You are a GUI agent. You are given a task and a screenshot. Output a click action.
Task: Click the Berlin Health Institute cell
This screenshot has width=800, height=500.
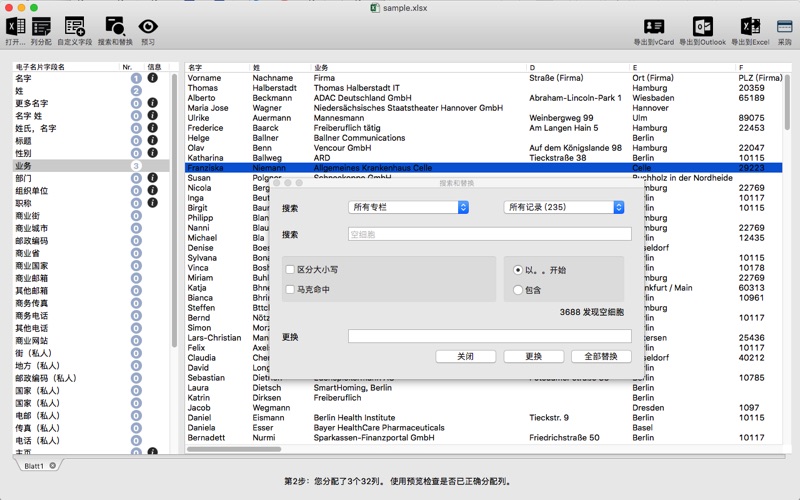(354, 418)
